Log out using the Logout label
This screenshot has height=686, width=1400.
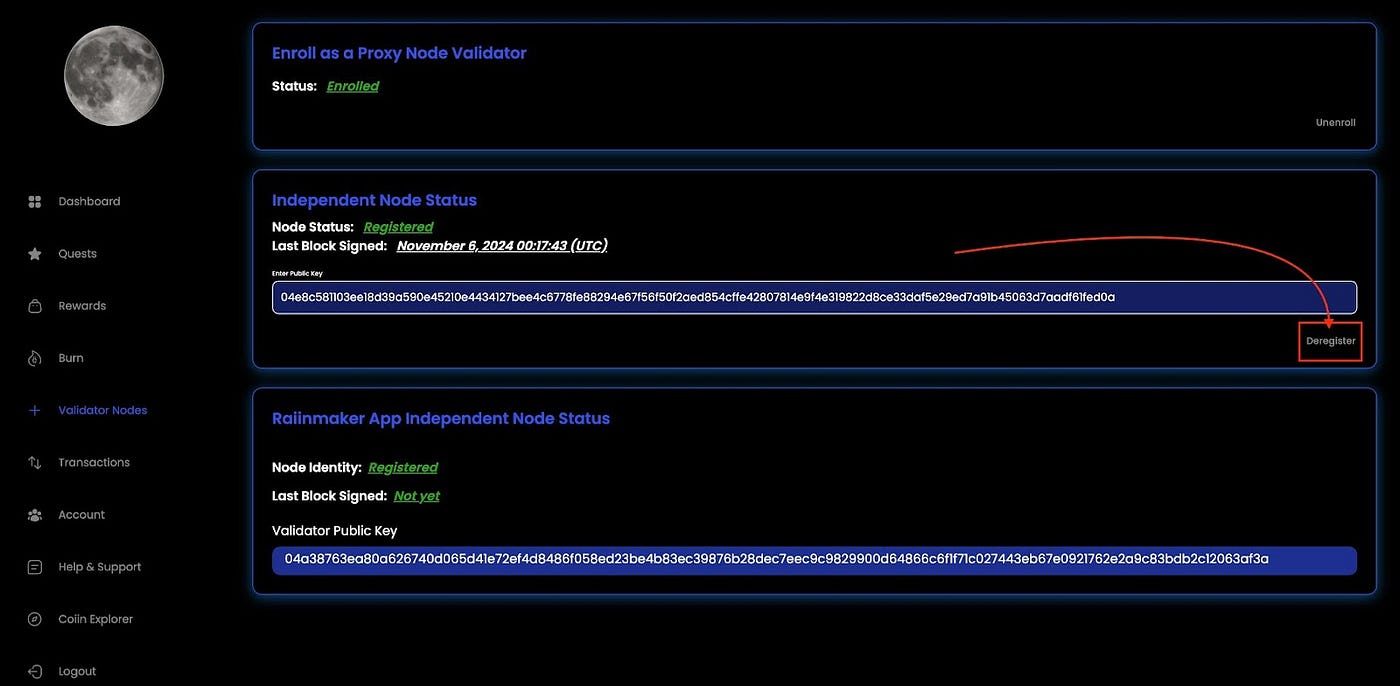pyautogui.click(x=78, y=671)
